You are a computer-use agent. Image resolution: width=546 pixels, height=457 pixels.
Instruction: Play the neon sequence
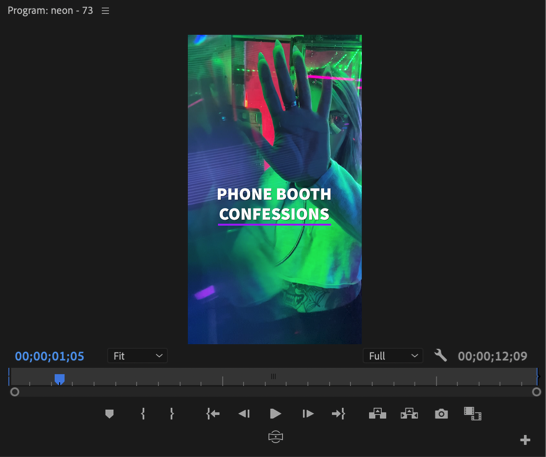point(275,414)
